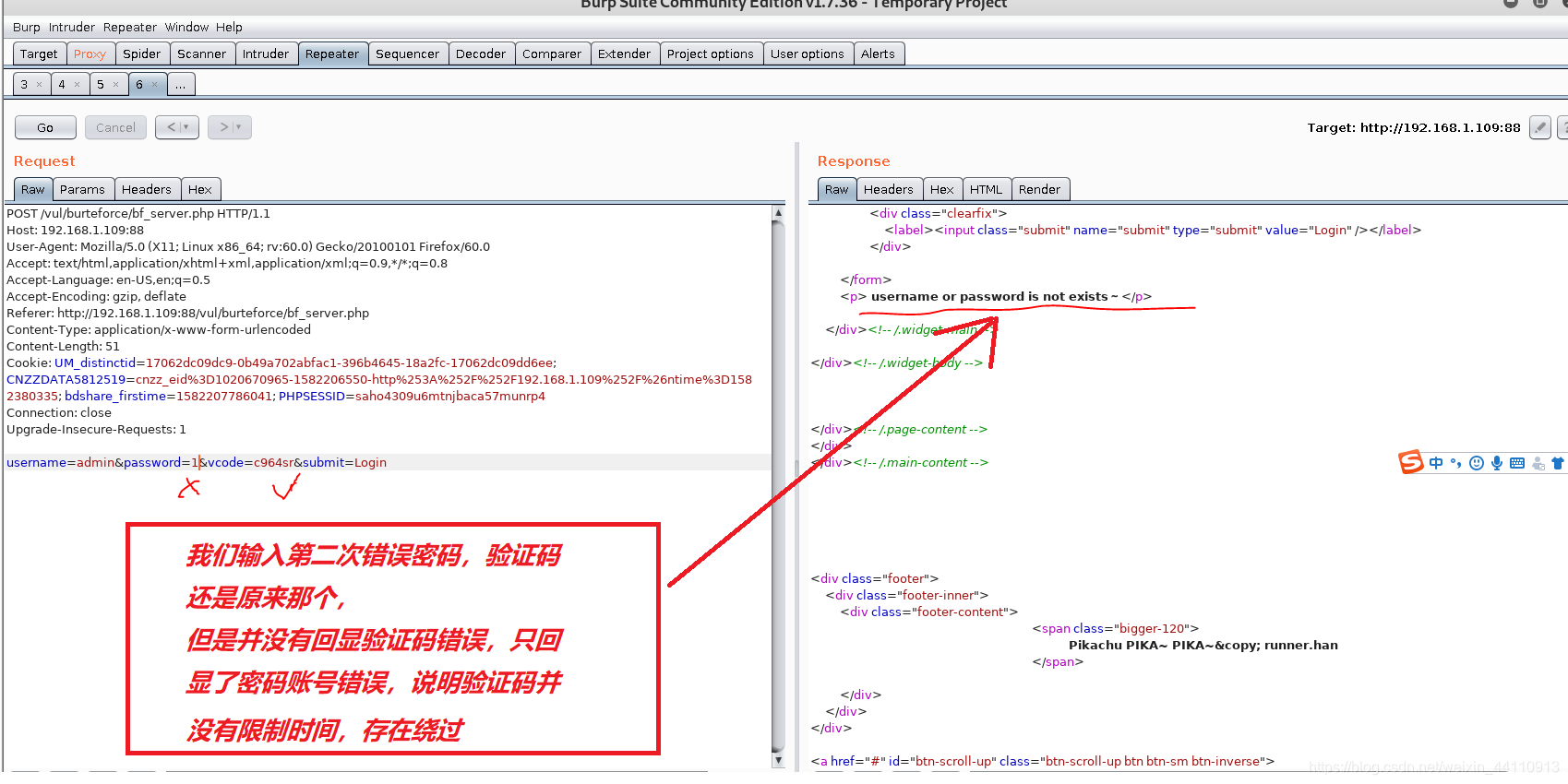Go forward in request history

(222, 127)
